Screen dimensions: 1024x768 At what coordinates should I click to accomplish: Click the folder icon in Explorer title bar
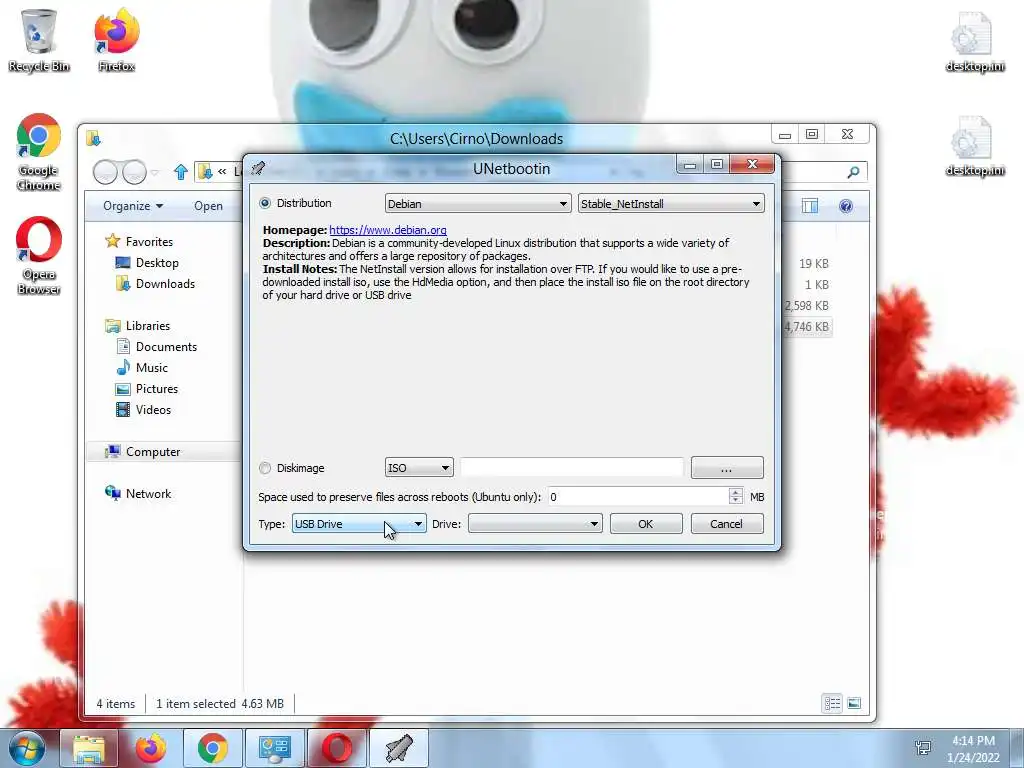click(93, 138)
